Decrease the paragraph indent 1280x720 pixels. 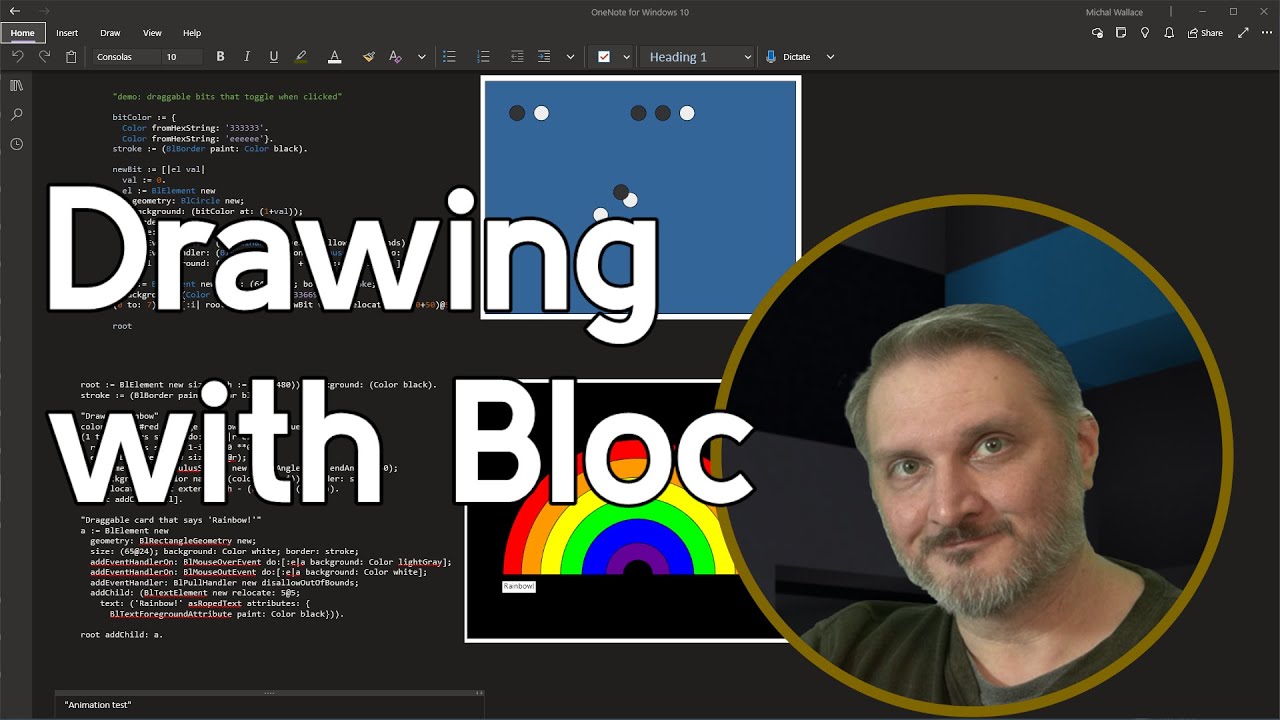517,57
